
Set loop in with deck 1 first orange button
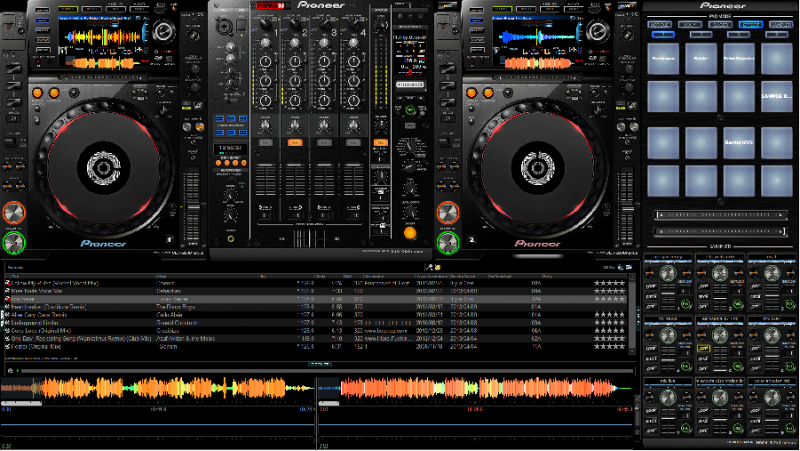click(x=37, y=93)
